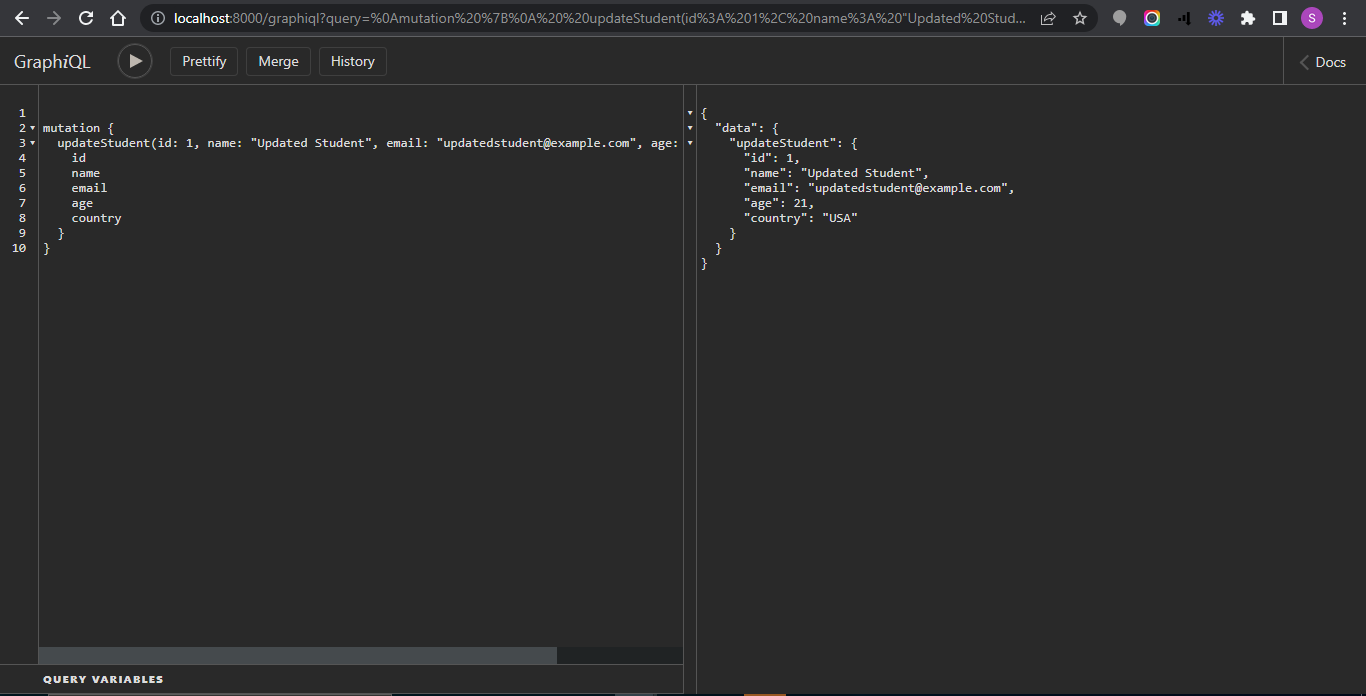Fold the updateStudent block on line 3
1366x696 pixels.
pos(33,143)
